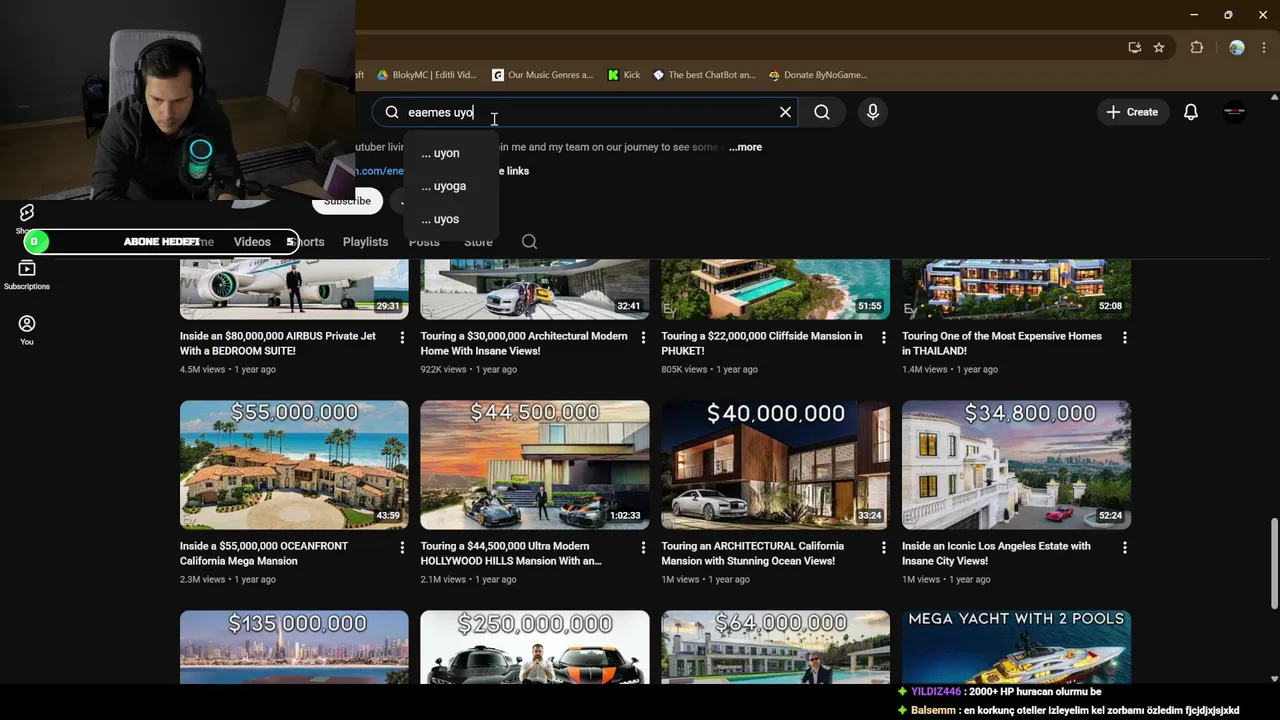Open the browser extensions puzzle icon
The height and width of the screenshot is (720, 1280).
(1197, 47)
